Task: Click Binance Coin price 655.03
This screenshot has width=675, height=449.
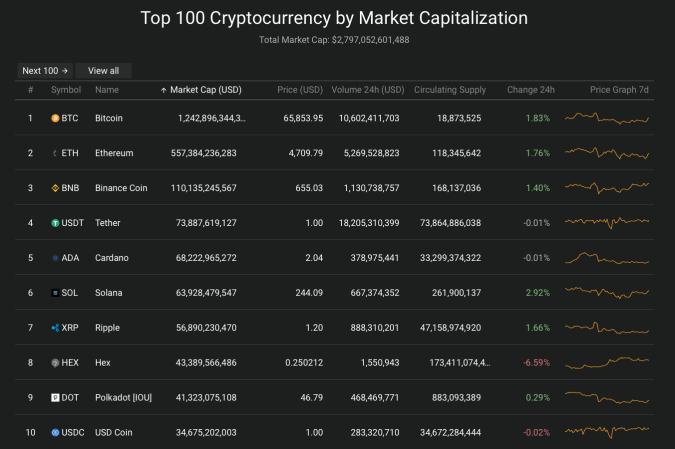Action: [309, 188]
